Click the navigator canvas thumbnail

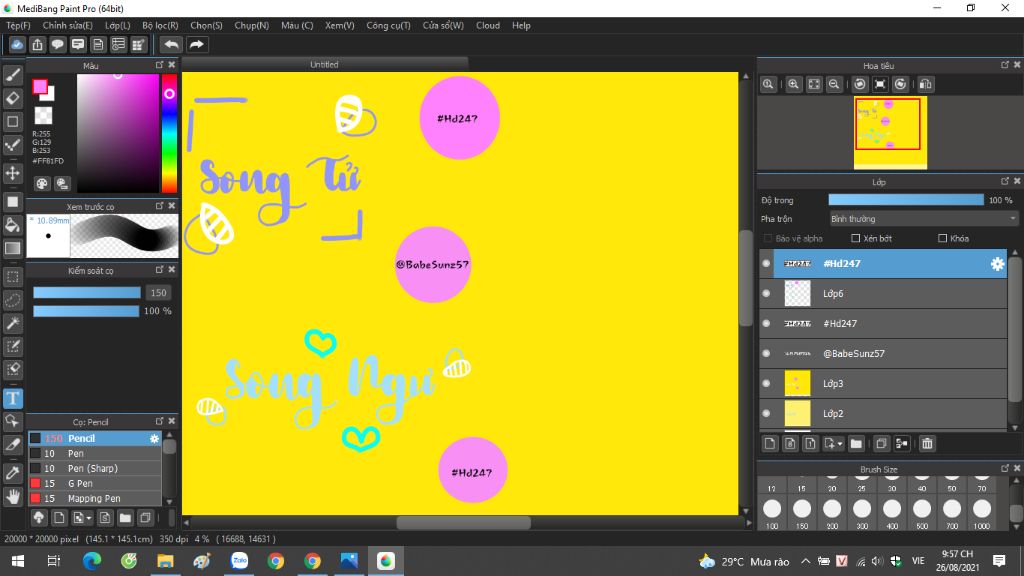pos(890,133)
